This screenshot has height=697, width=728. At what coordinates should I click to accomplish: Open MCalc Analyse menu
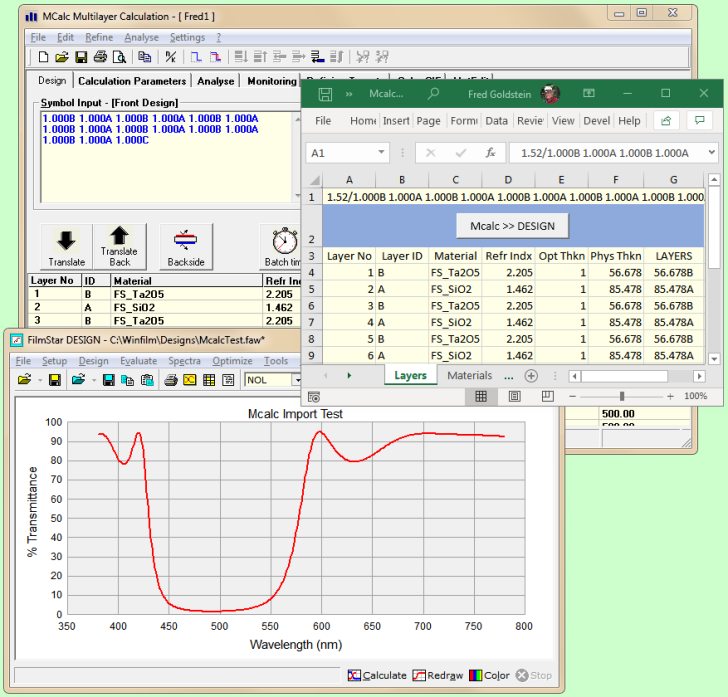pos(141,37)
